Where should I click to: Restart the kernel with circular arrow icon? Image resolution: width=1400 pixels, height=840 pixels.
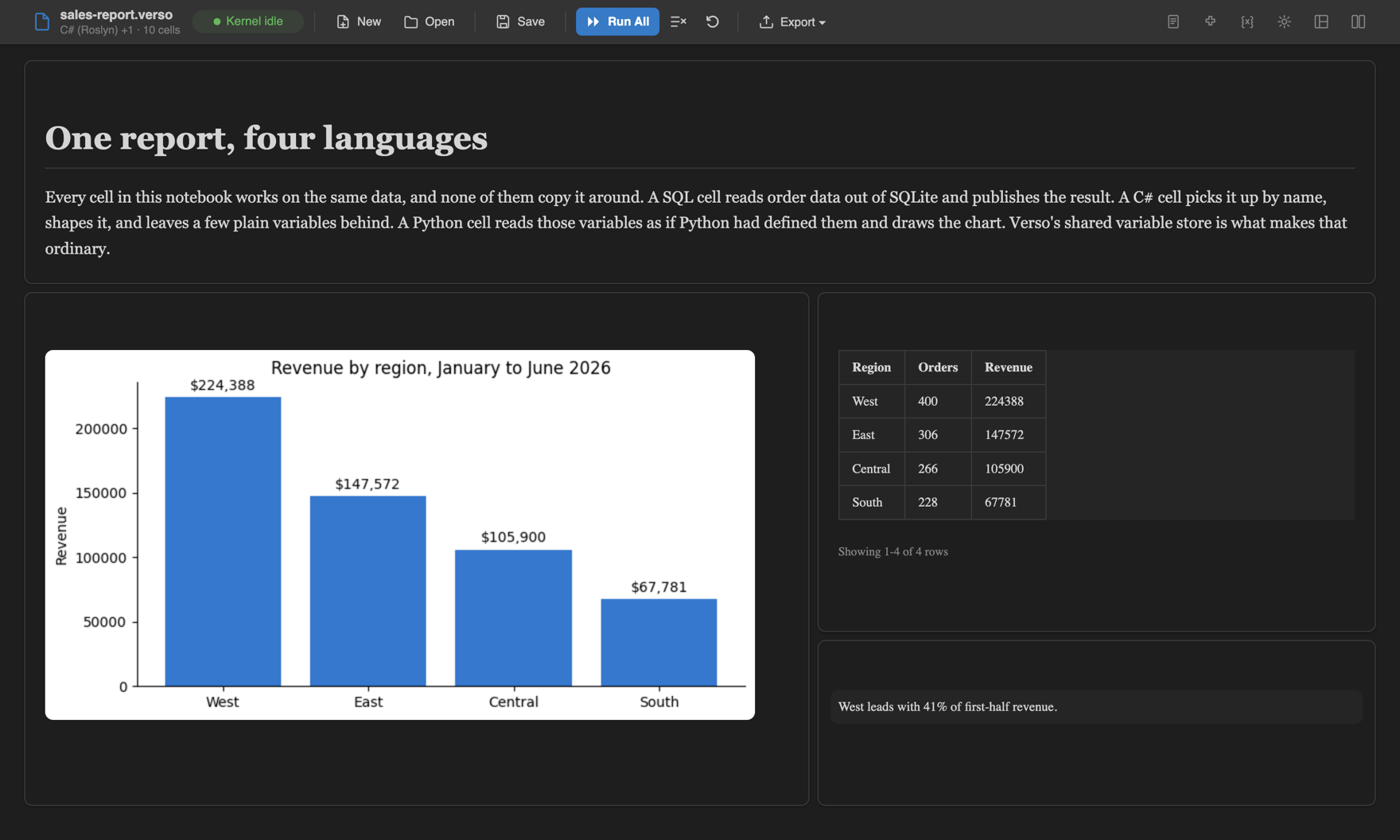[x=713, y=21]
